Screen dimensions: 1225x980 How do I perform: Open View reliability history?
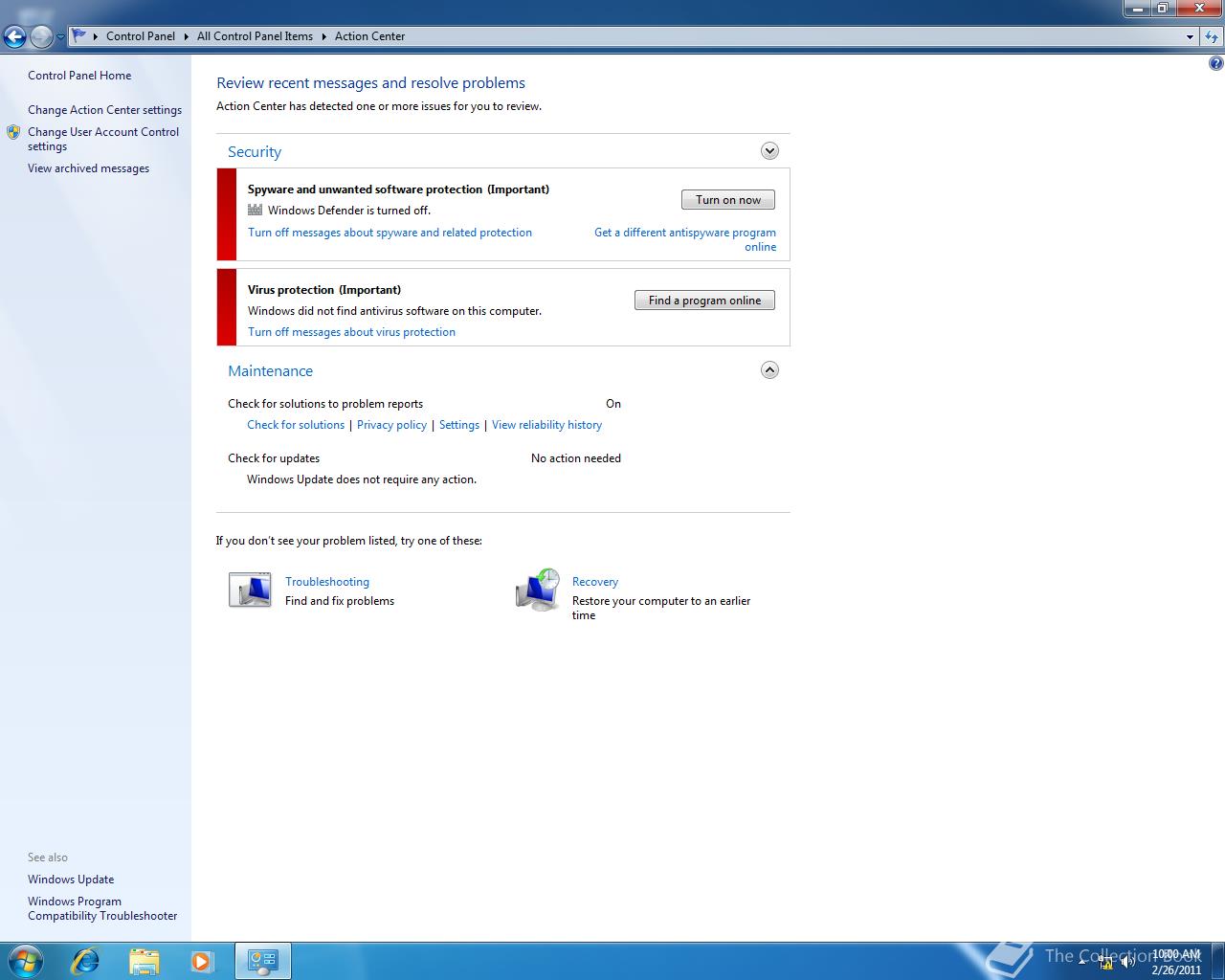[x=546, y=425]
